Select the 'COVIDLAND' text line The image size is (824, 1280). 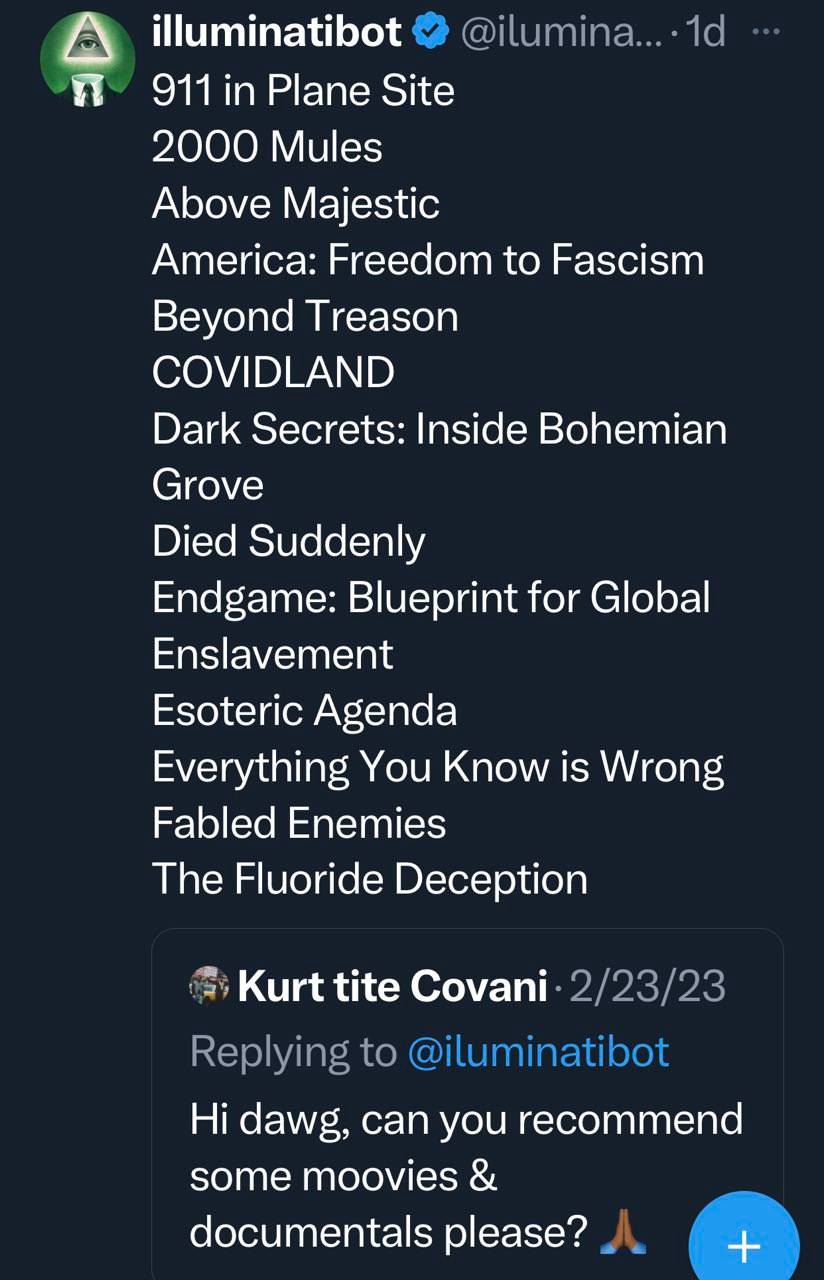coord(273,373)
